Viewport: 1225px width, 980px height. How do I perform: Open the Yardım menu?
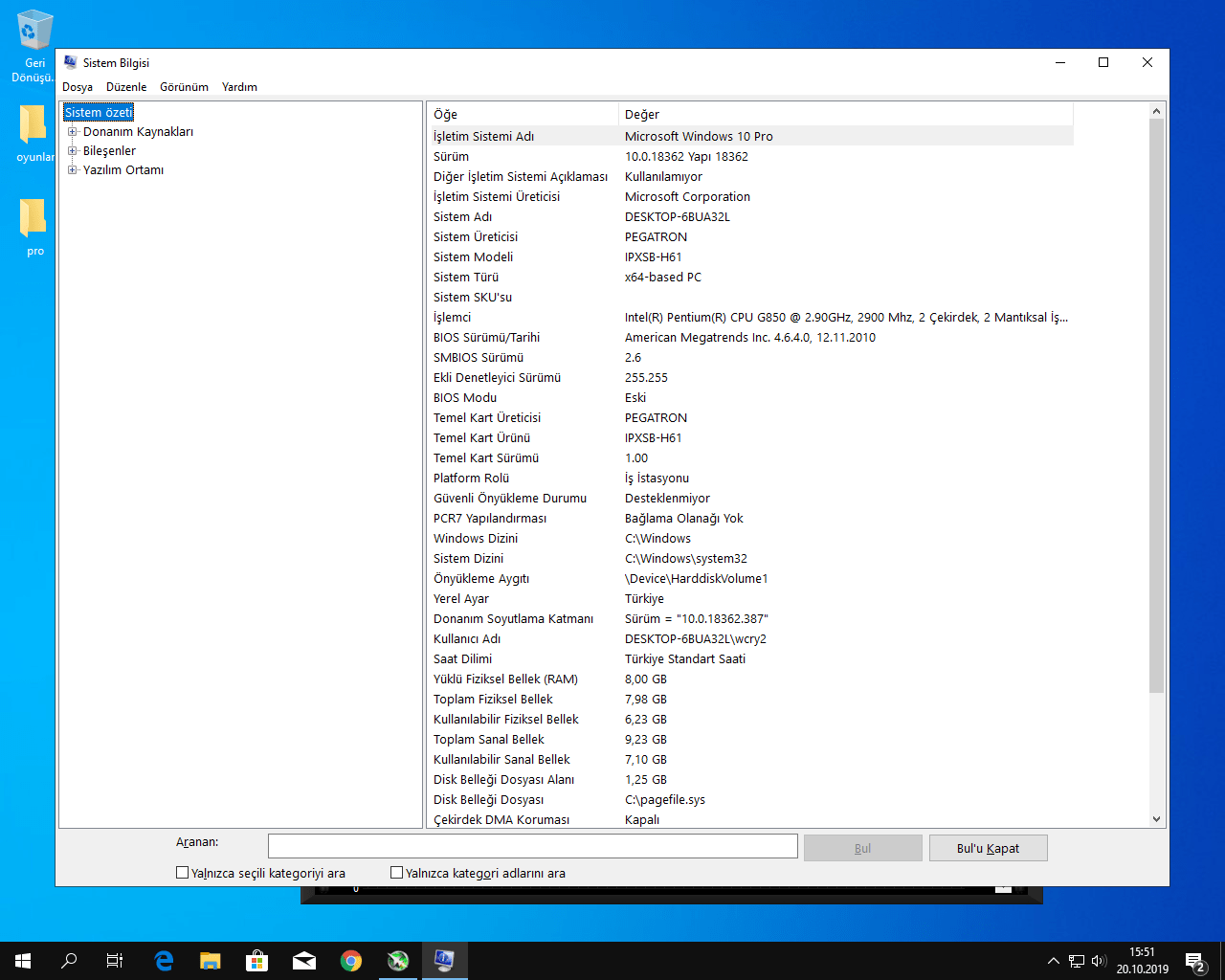(239, 87)
